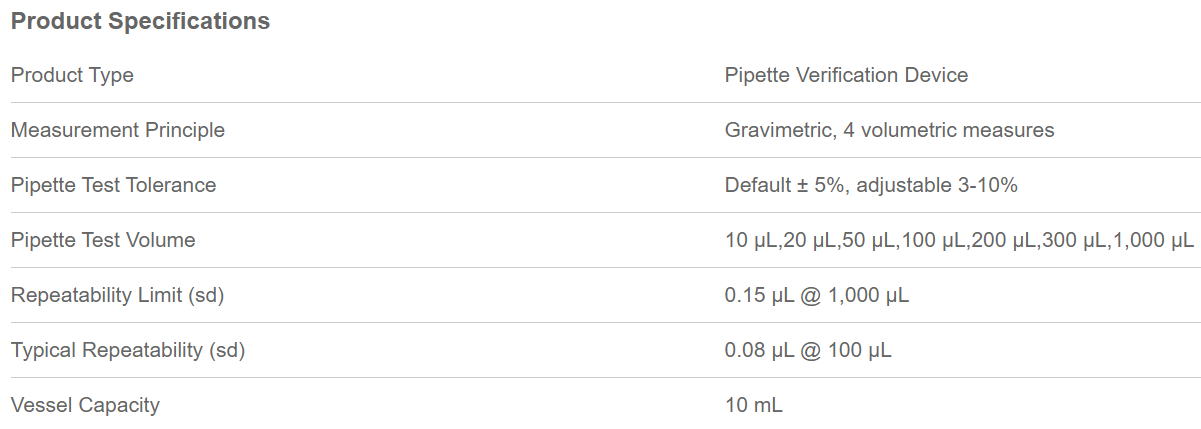Click the Typical Repeatability (sd) label
Screen dimensions: 1201x429
127,350
